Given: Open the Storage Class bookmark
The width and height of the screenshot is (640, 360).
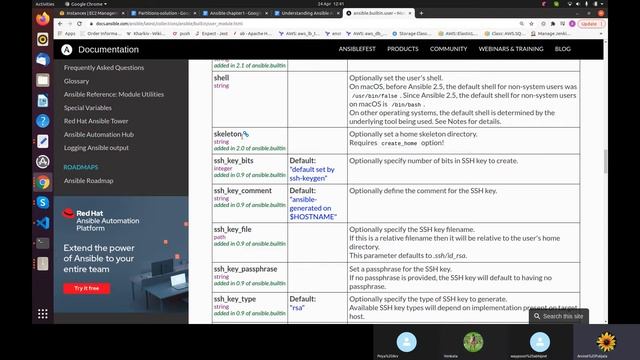Looking at the screenshot, I should coord(412,34).
